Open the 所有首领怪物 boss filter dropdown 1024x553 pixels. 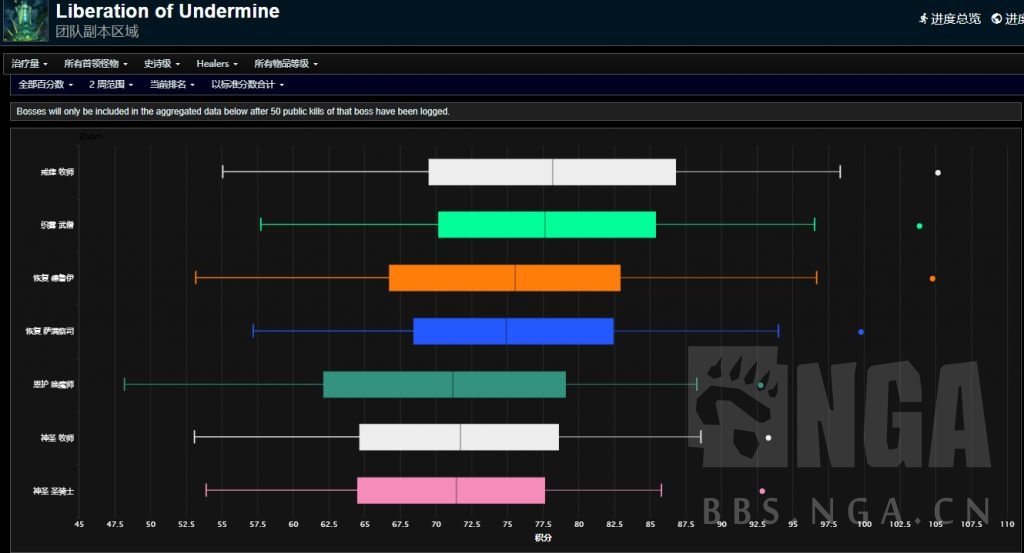point(96,64)
